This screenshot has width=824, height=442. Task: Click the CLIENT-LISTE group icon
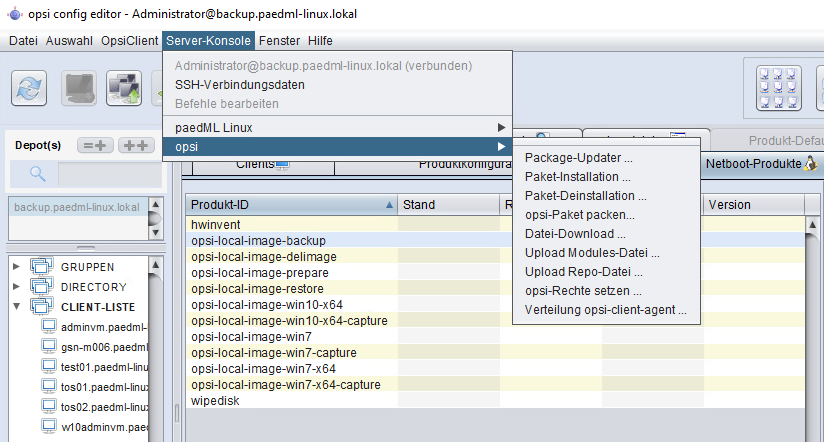(x=42, y=306)
